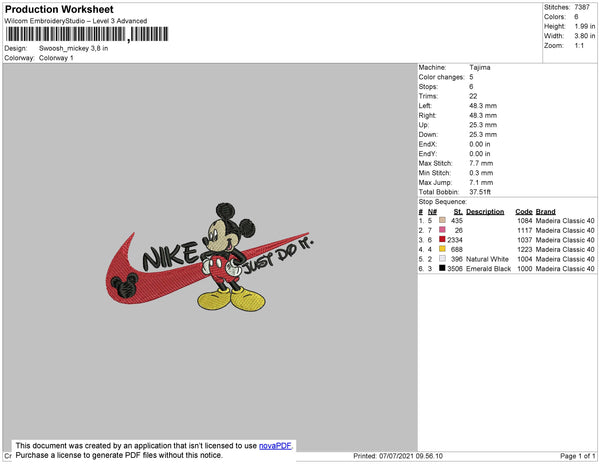Click the code 1223 cell

(x=525, y=249)
